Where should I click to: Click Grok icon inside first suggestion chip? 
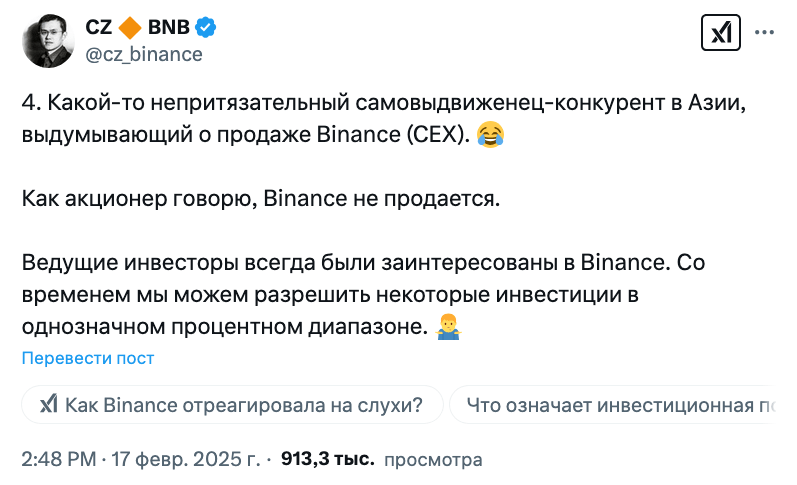[47, 405]
